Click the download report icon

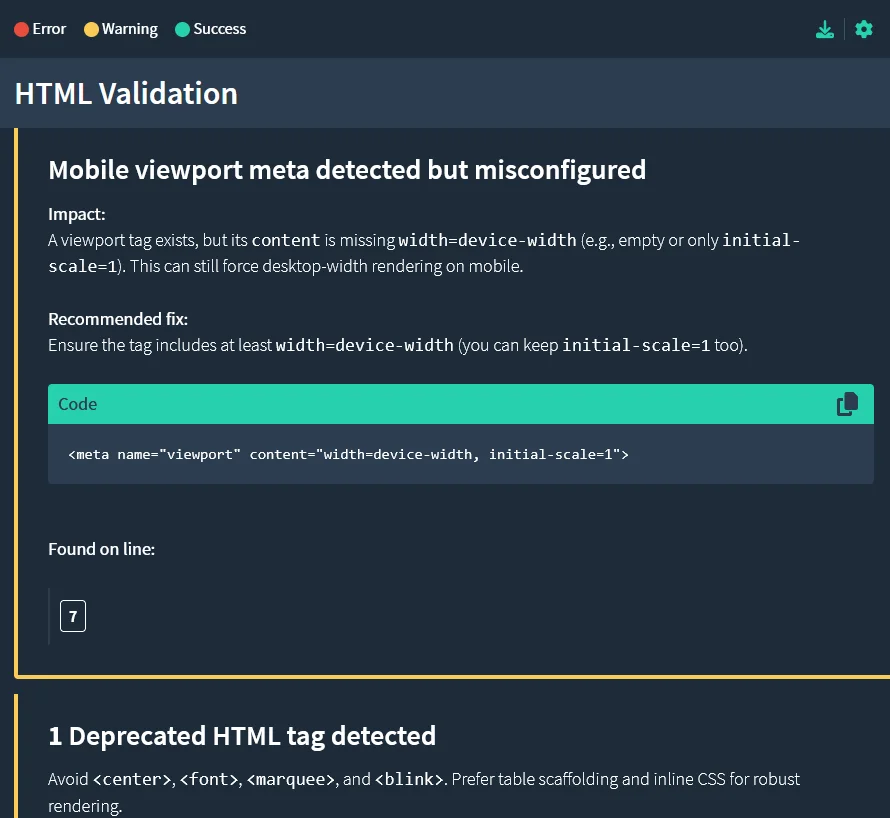click(x=824, y=29)
